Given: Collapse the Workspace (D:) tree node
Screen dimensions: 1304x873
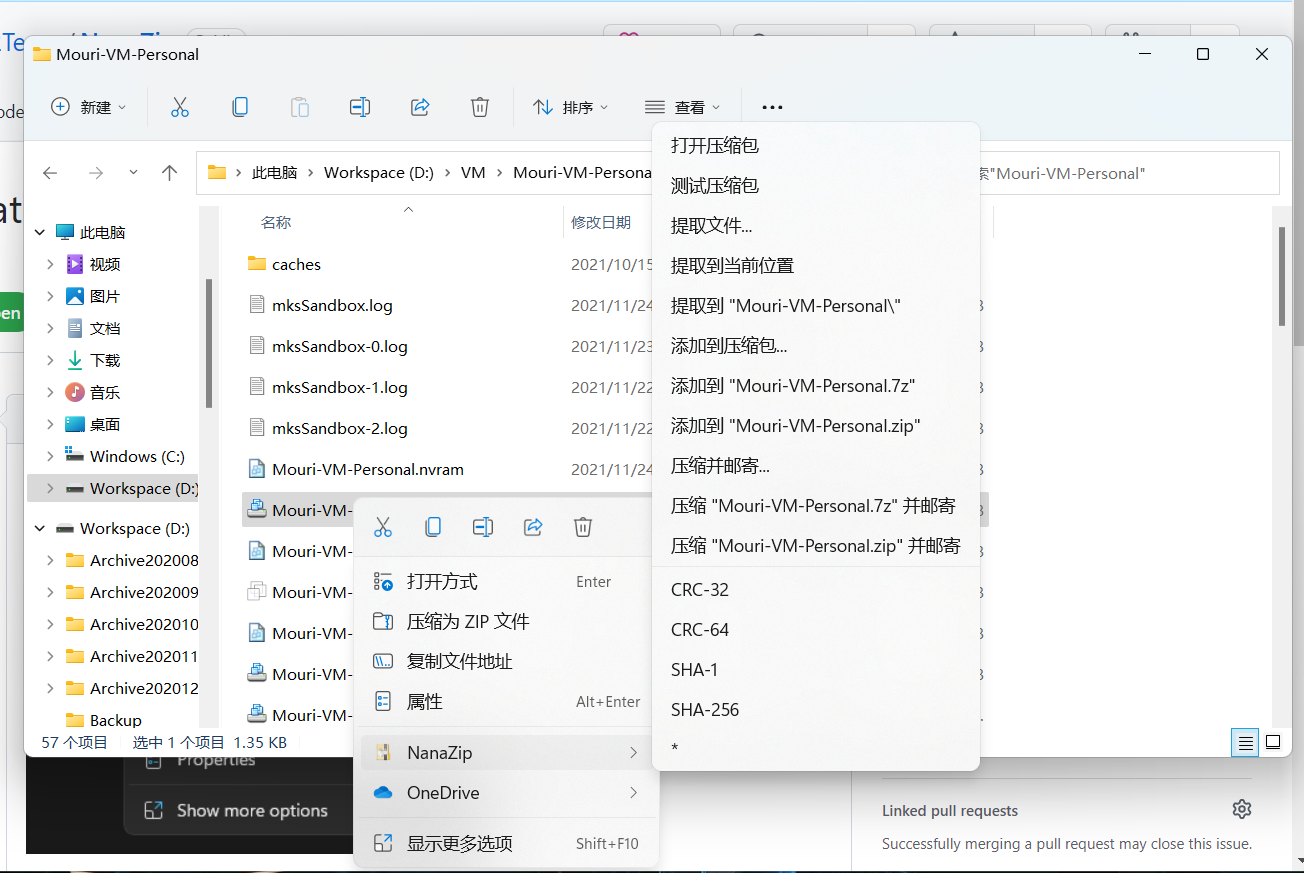Looking at the screenshot, I should (x=42, y=528).
